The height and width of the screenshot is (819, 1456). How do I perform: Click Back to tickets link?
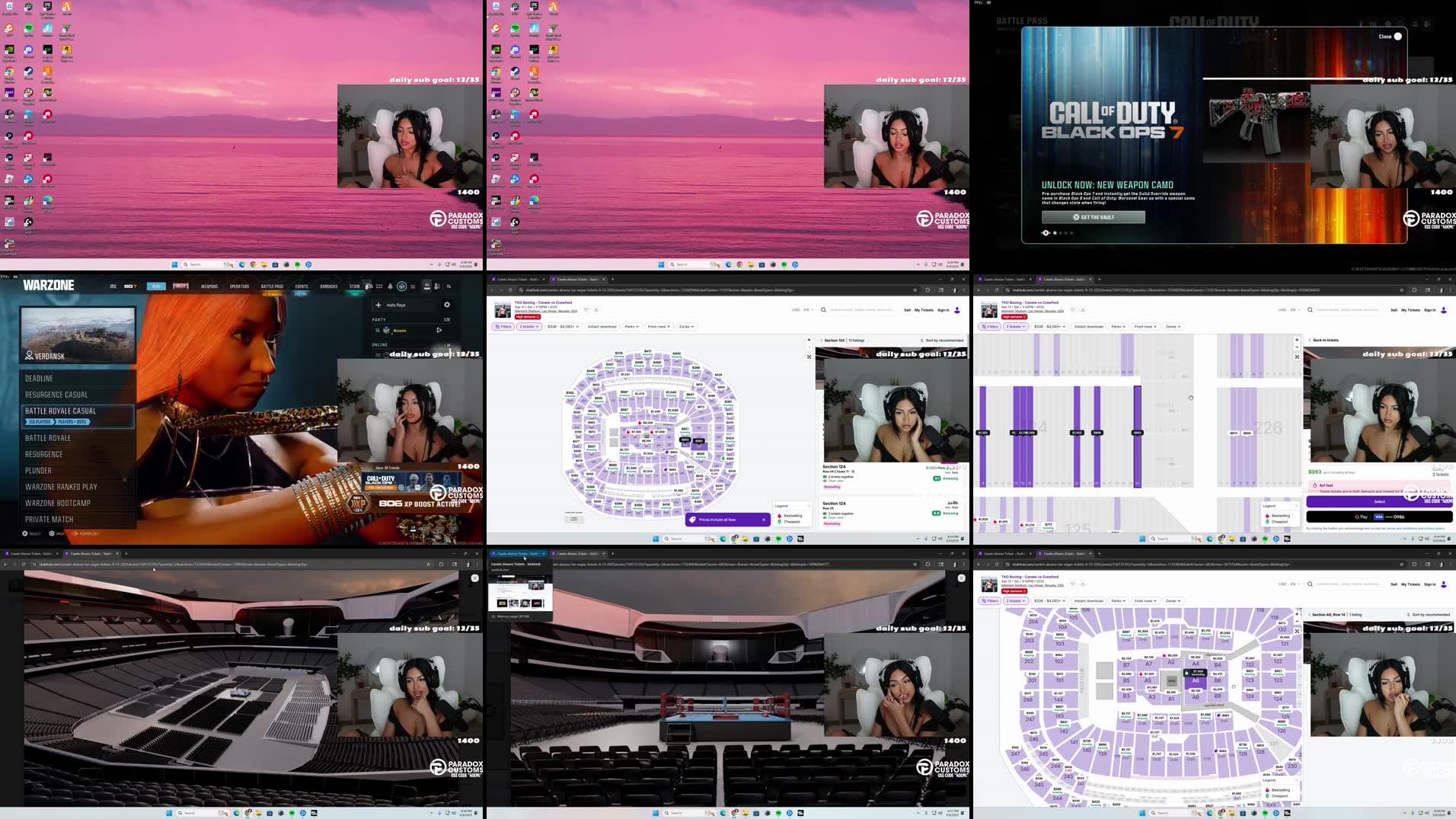(1325, 340)
